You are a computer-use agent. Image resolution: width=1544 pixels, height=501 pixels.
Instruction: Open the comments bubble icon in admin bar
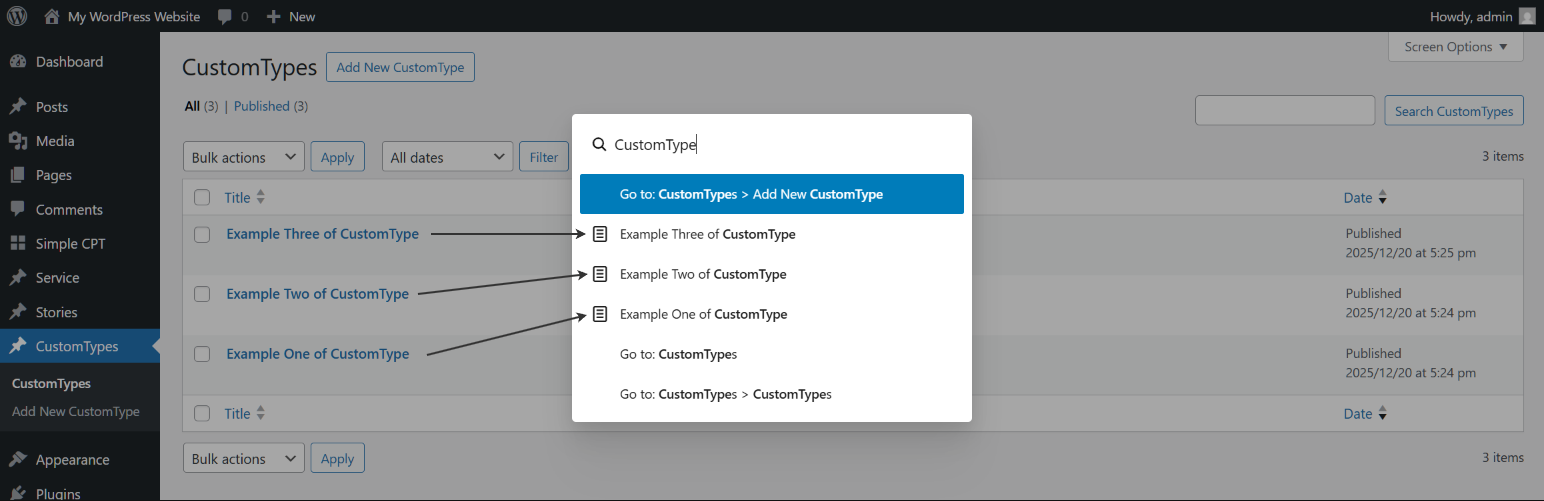pyautogui.click(x=225, y=16)
